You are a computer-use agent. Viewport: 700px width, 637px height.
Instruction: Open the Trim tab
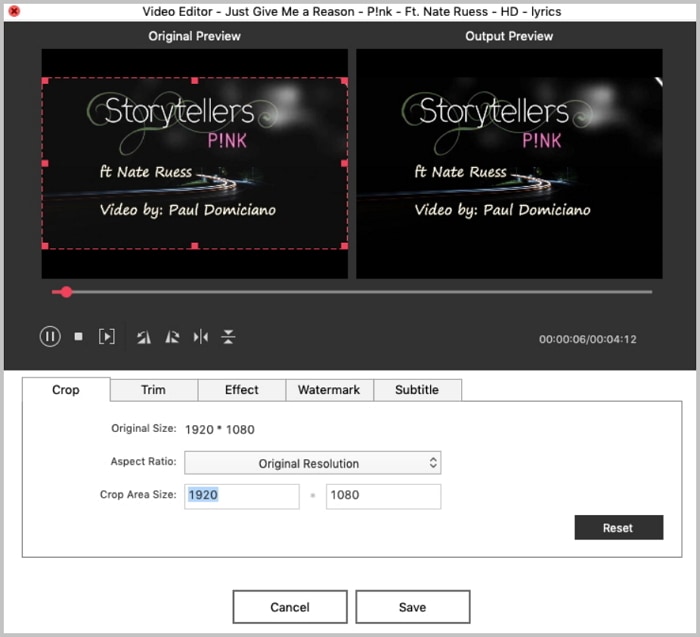pyautogui.click(x=154, y=390)
